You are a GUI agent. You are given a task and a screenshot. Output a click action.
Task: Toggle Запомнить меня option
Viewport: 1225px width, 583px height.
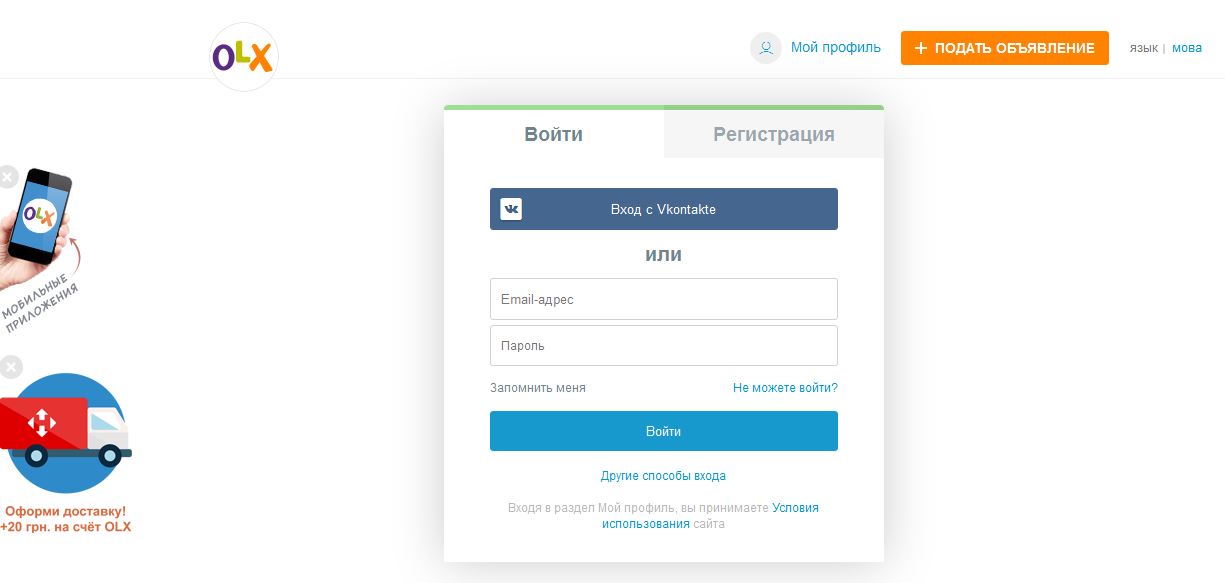[538, 388]
